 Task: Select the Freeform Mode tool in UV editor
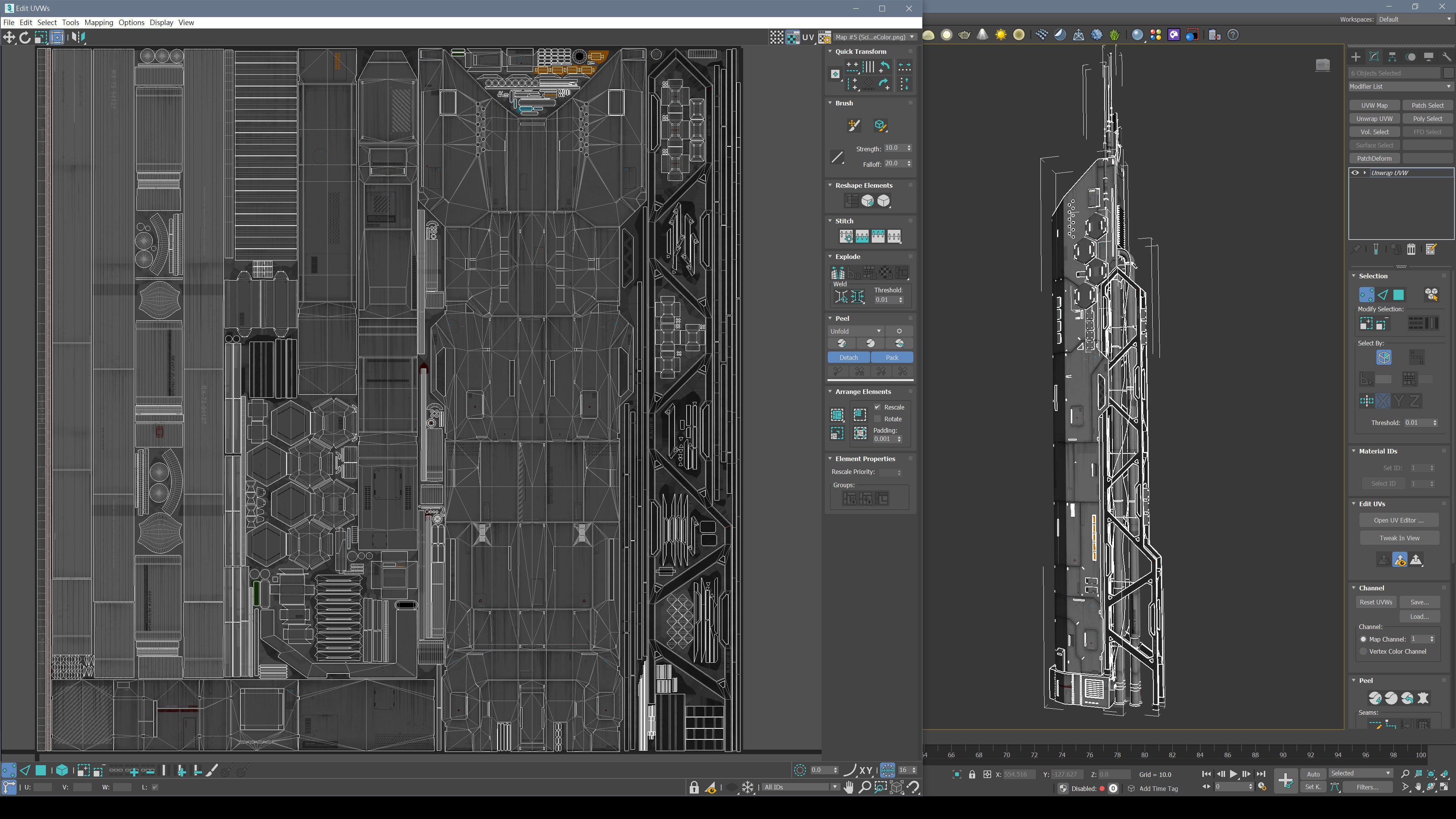point(57,37)
